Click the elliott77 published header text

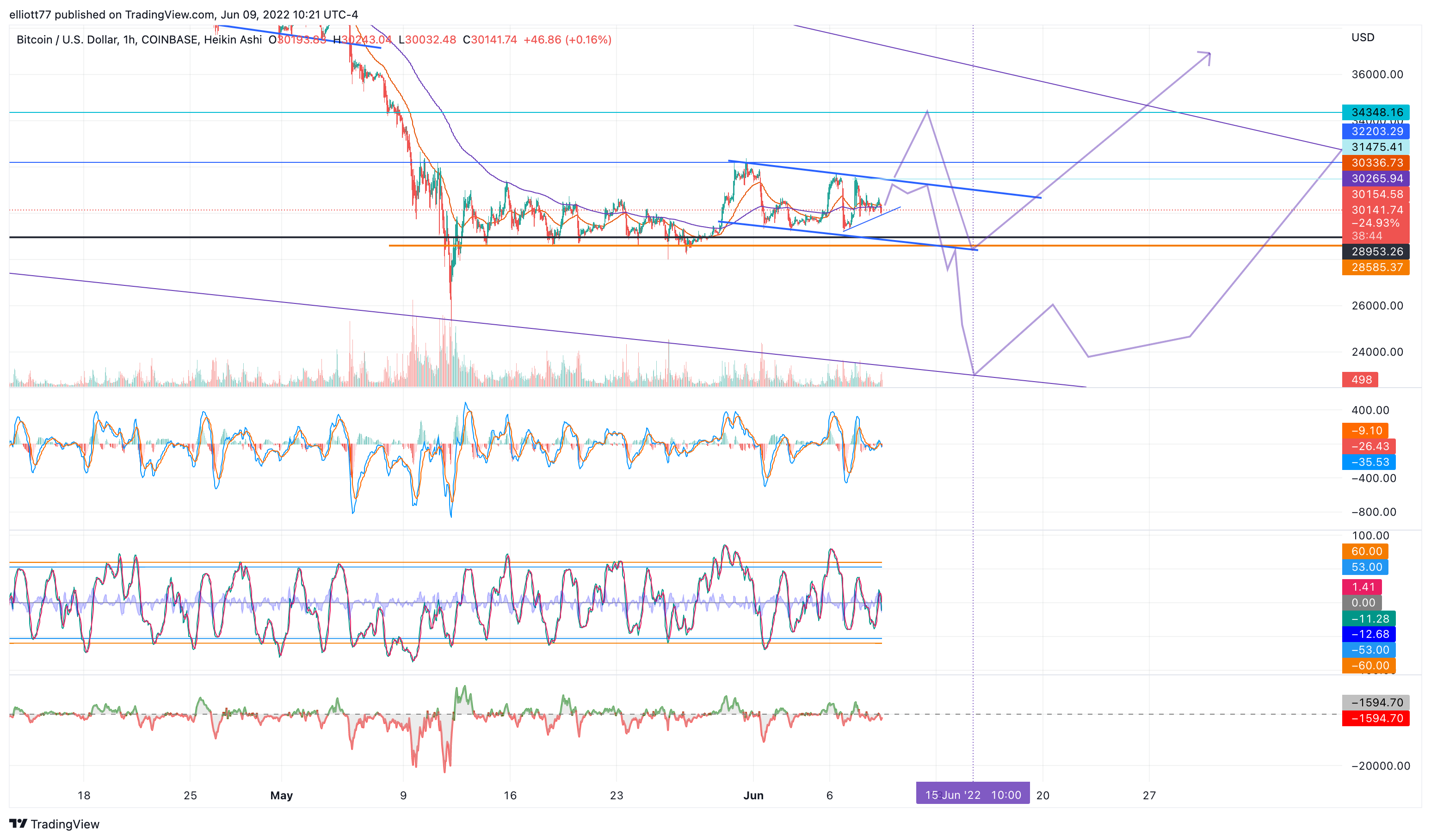184,15
